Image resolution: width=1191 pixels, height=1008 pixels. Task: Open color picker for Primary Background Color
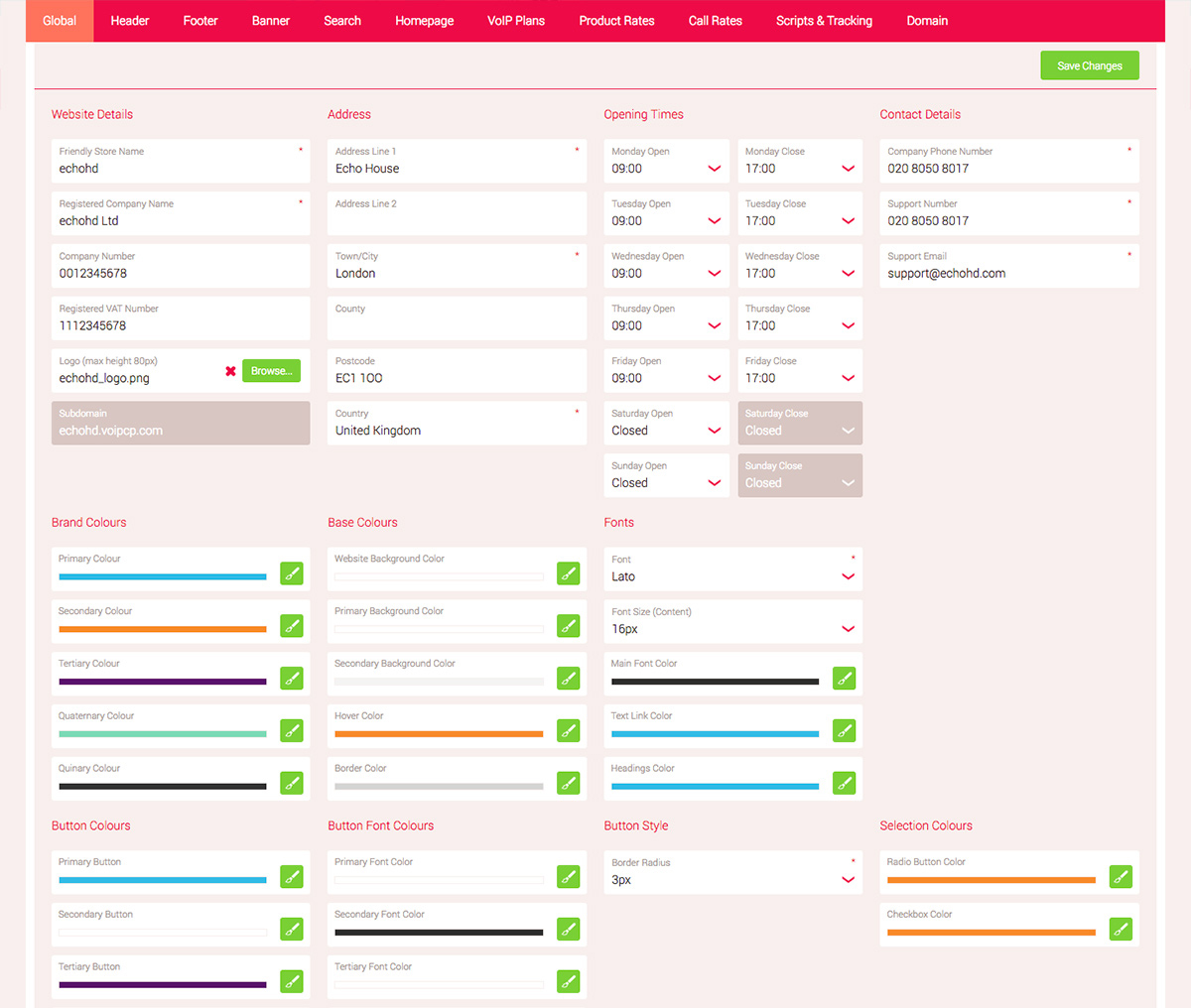click(x=569, y=626)
